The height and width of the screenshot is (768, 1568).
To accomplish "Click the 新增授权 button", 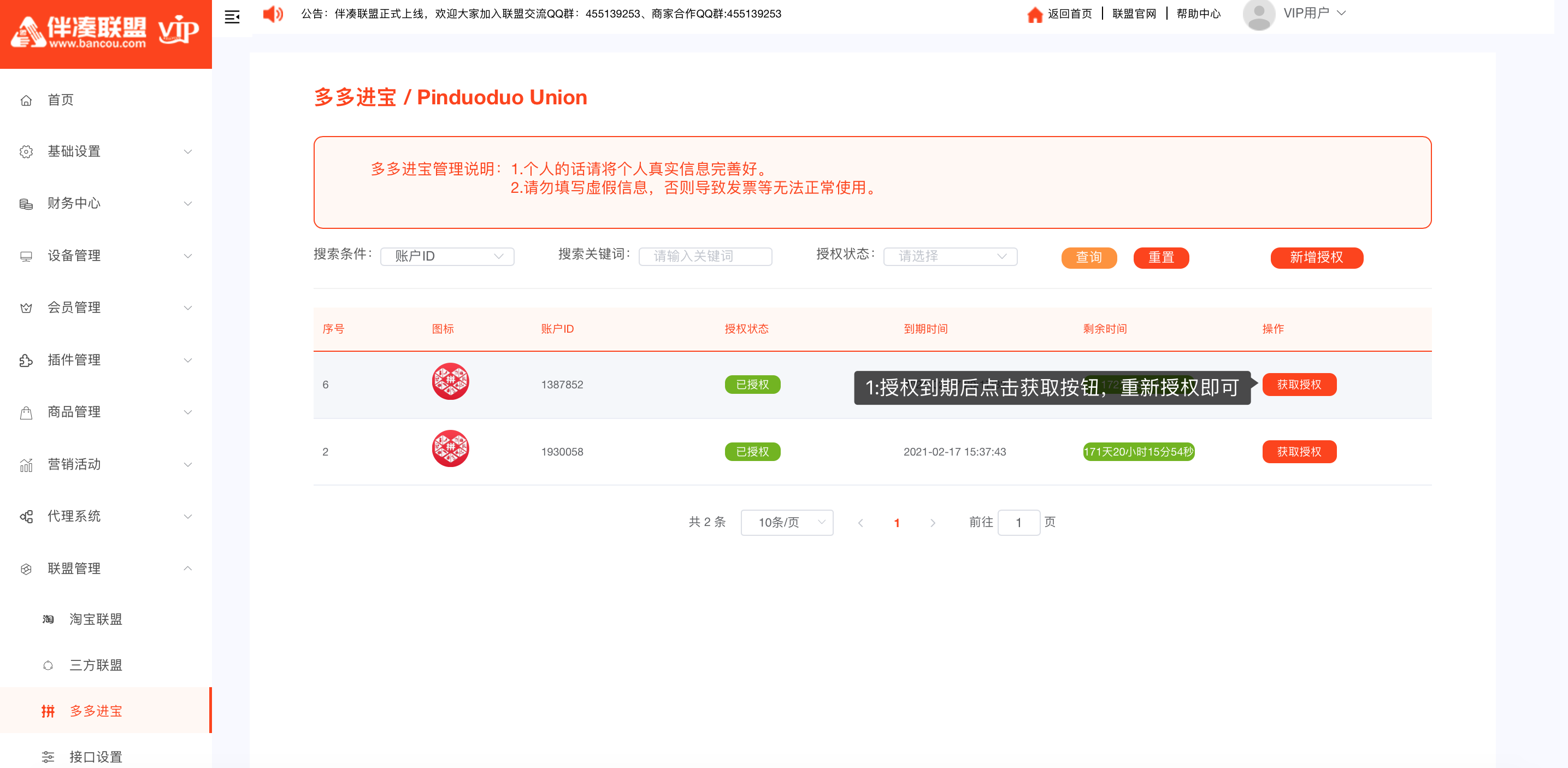I will [x=1317, y=257].
